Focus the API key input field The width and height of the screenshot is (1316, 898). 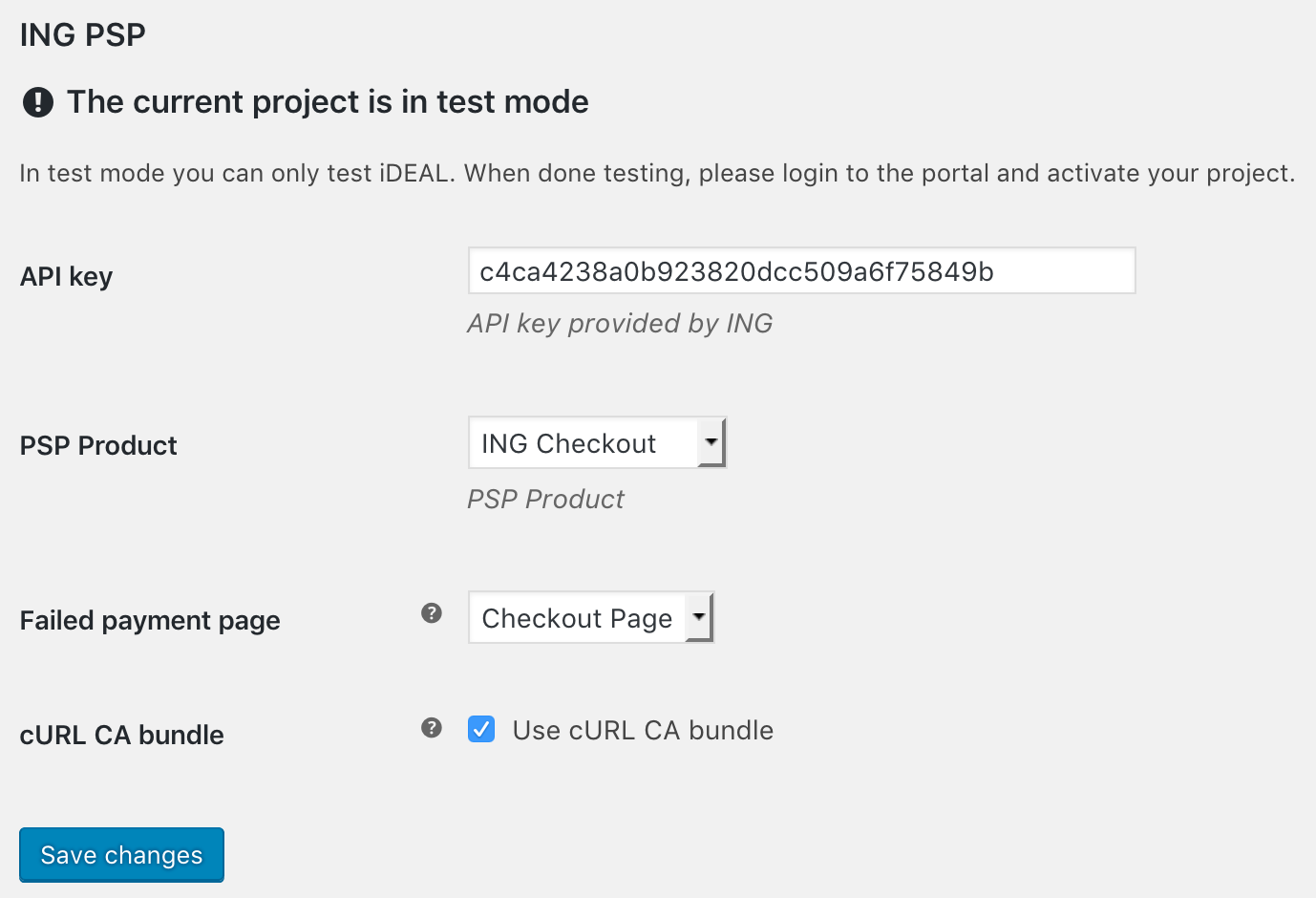pyautogui.click(x=800, y=271)
